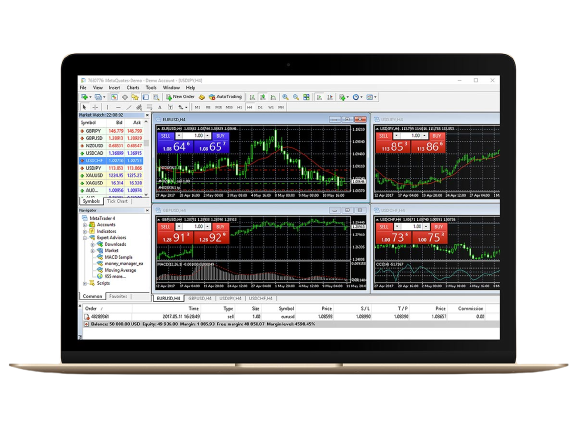Select the crosshair cursor tool
The image size is (577, 433).
tap(95, 107)
